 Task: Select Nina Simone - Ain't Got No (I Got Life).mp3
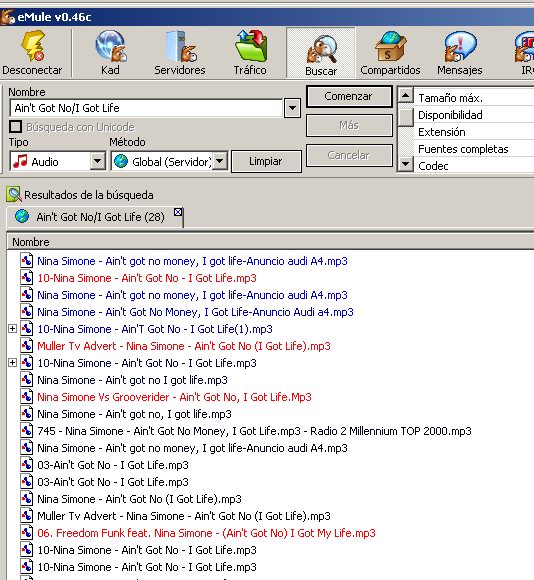[139, 499]
